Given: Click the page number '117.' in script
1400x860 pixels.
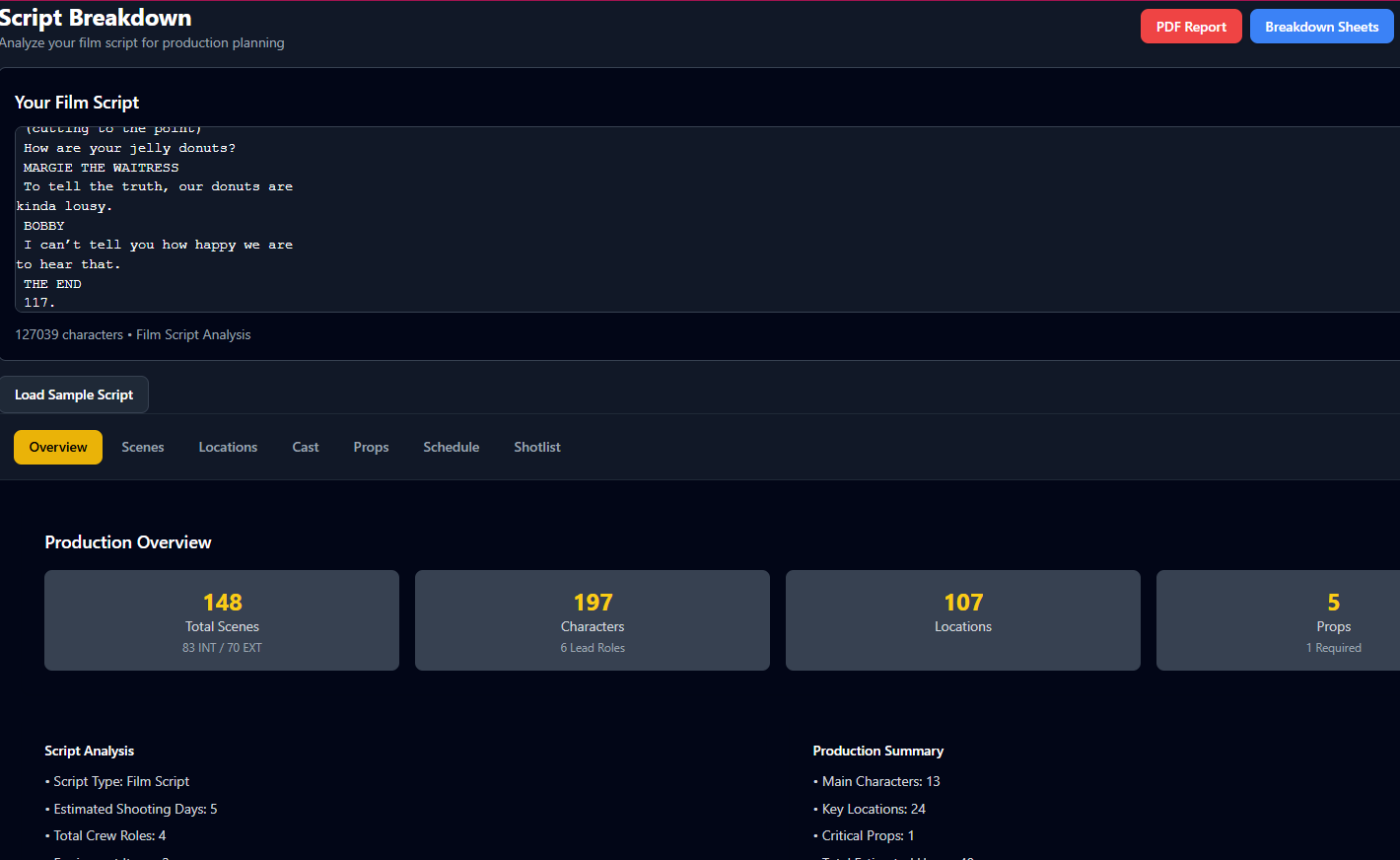Looking at the screenshot, I should tap(39, 303).
